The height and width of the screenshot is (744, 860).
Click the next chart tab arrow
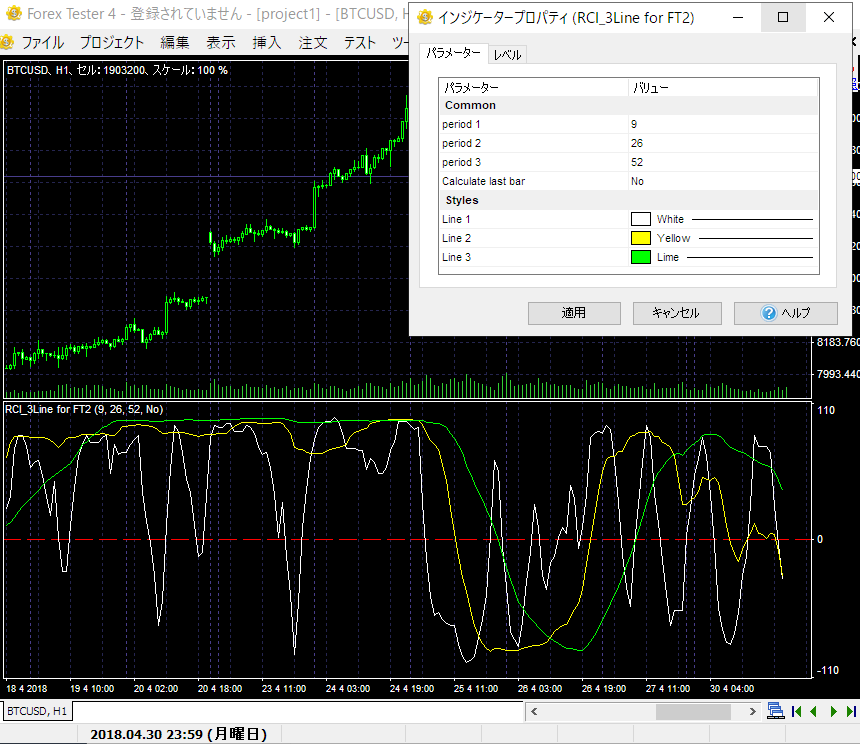point(832,711)
